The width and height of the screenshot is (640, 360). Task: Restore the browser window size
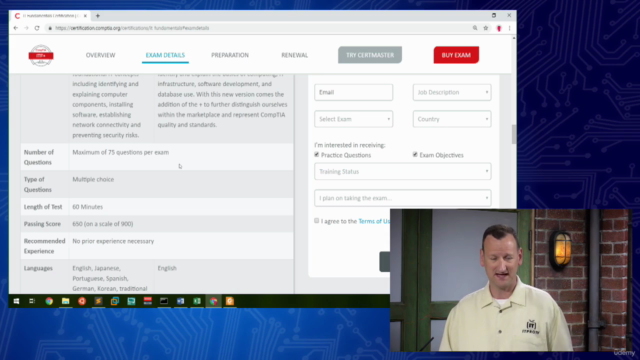click(x=494, y=16)
